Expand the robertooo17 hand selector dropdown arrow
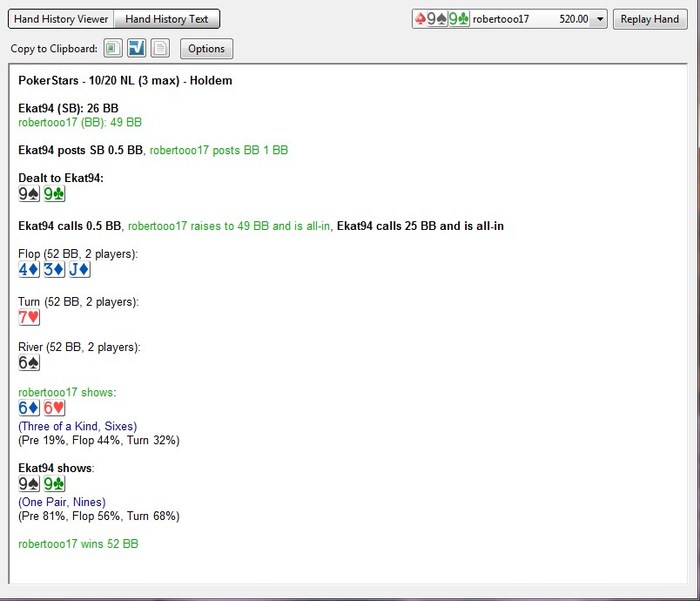Image resolution: width=700 pixels, height=601 pixels. point(600,19)
